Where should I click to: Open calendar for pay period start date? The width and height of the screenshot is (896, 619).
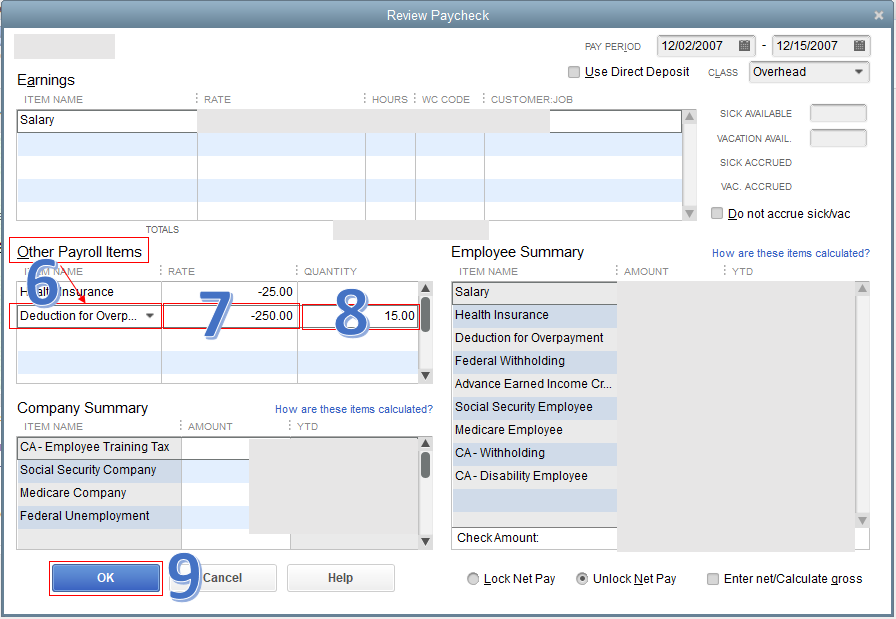point(744,46)
